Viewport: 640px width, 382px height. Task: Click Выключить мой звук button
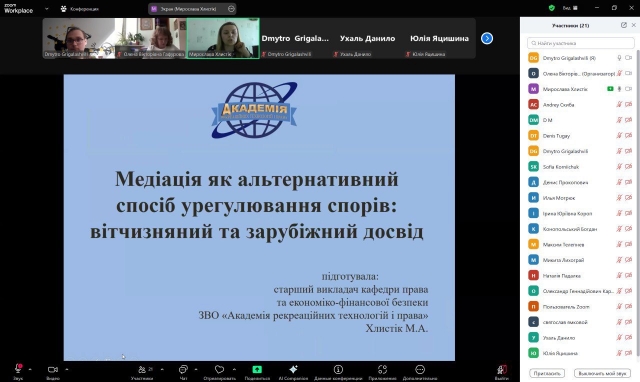click(602, 373)
